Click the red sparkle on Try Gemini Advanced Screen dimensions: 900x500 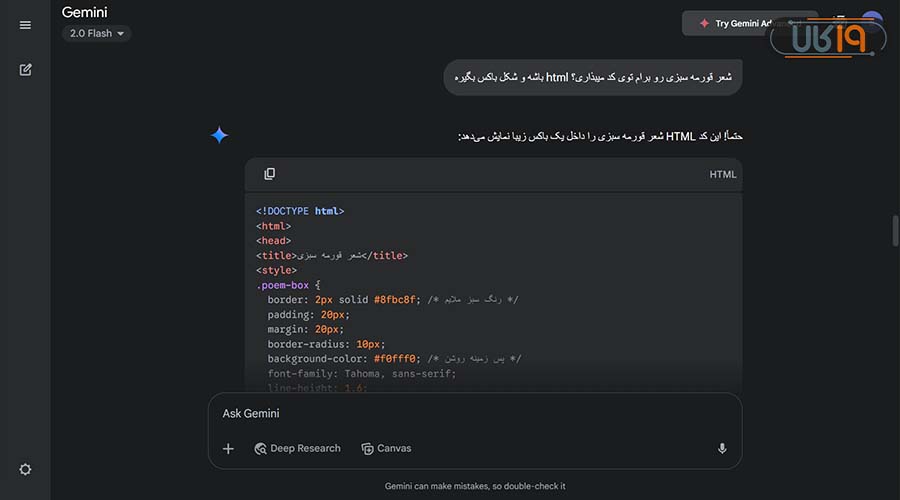coord(704,23)
